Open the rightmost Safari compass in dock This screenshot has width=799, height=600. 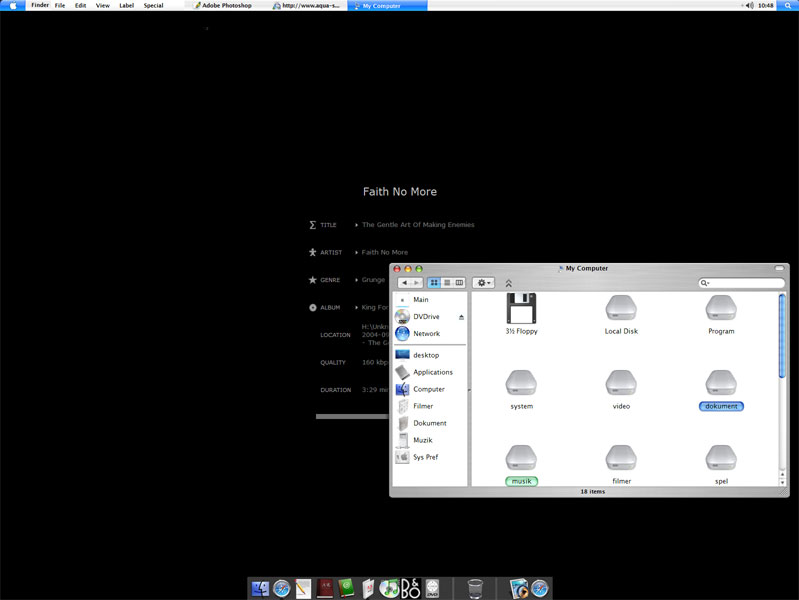click(540, 589)
